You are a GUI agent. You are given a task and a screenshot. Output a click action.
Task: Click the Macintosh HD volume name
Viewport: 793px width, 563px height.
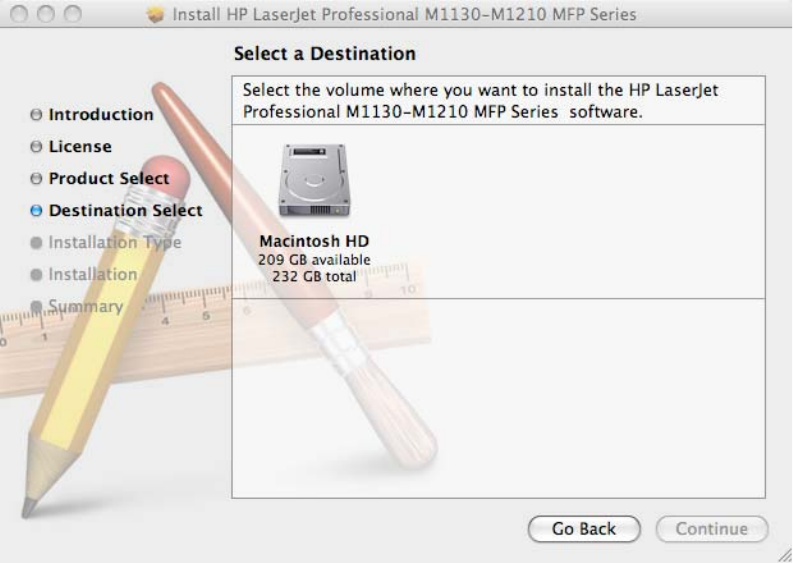point(314,241)
